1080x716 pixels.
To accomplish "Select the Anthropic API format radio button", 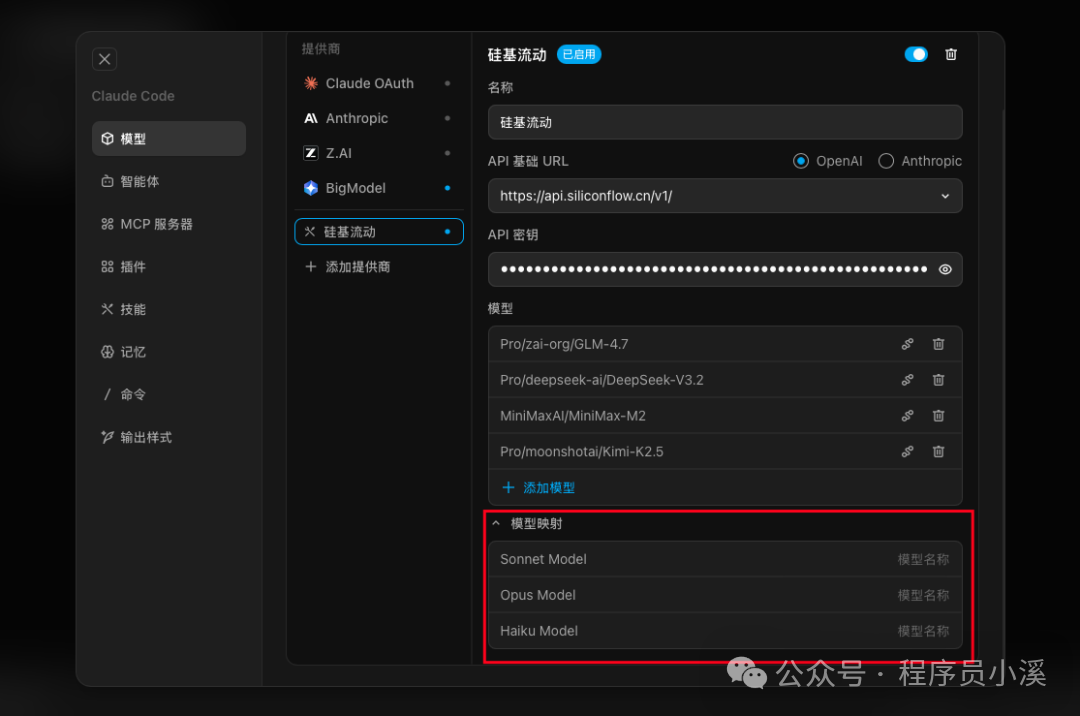I will pyautogui.click(x=886, y=160).
